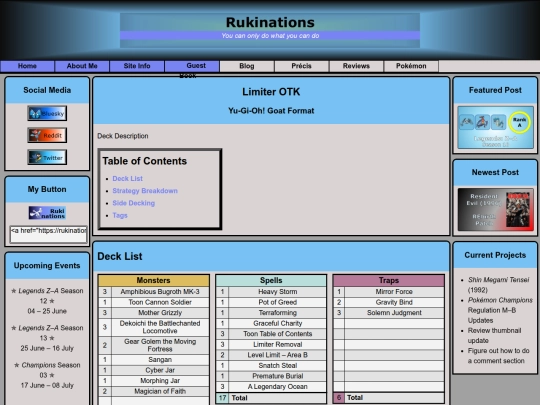The height and width of the screenshot is (405, 540).
Task: Select Gravity Bind trap row
Action: [x=389, y=302]
